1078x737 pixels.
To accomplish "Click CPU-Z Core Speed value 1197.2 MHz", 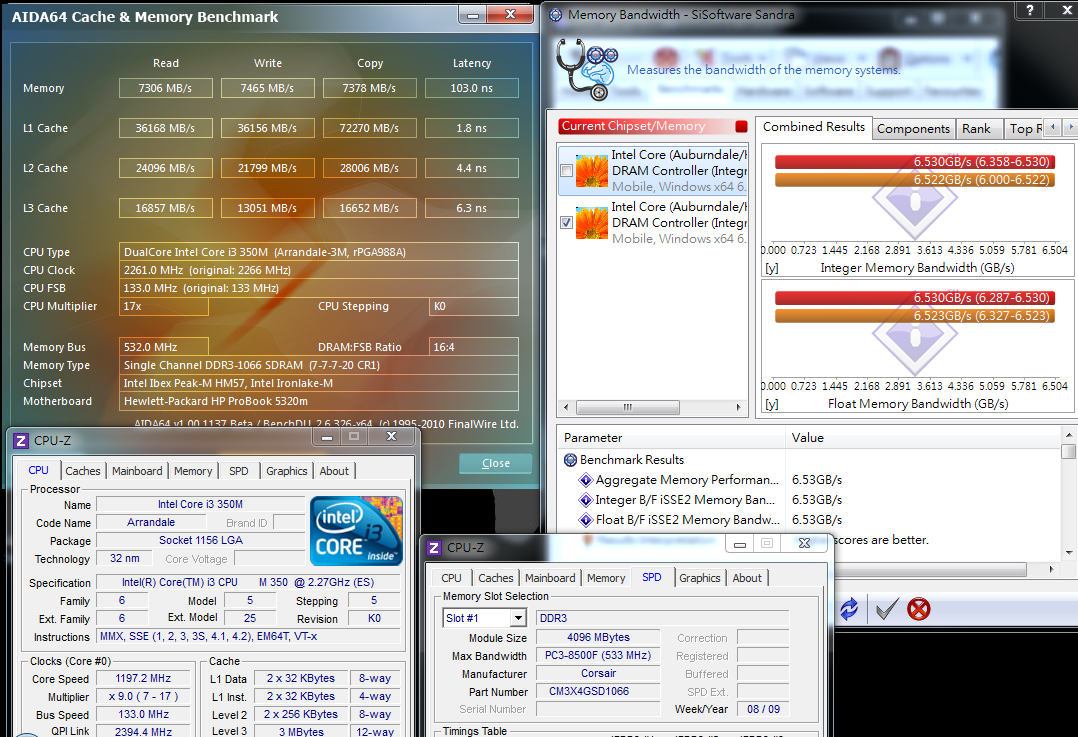I will (x=143, y=679).
